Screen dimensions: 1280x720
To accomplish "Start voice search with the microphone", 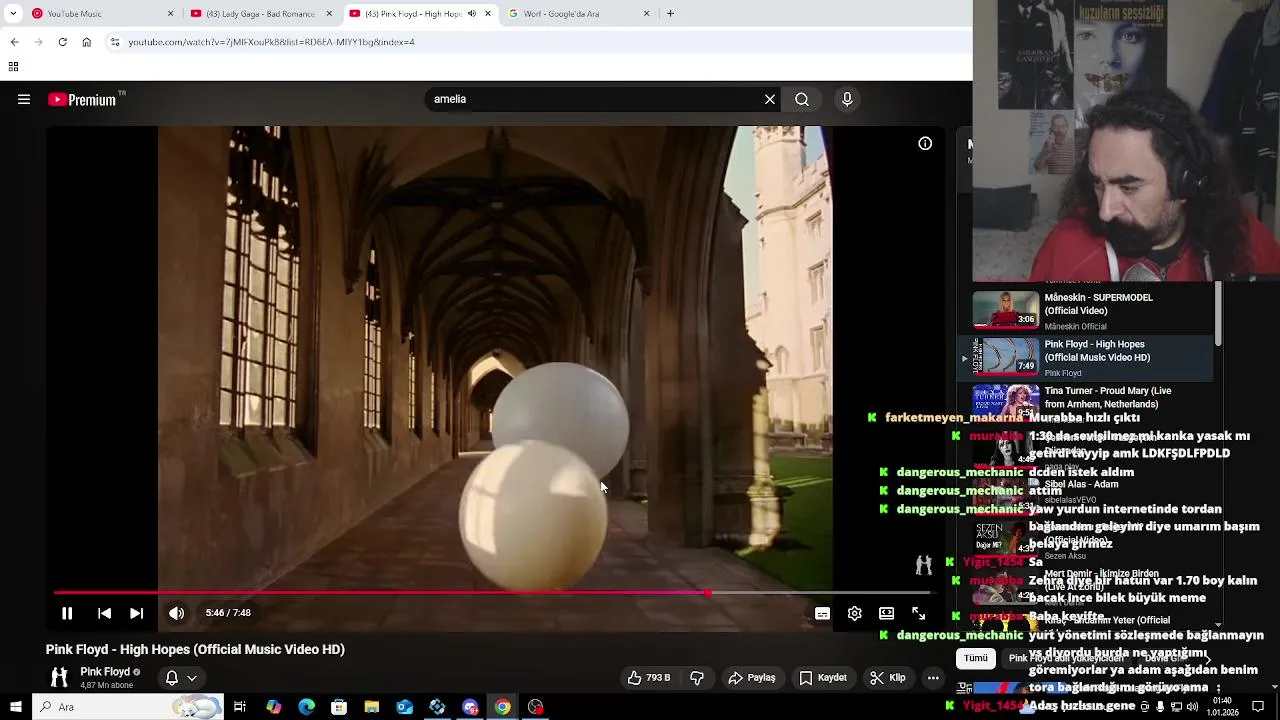I will (847, 99).
